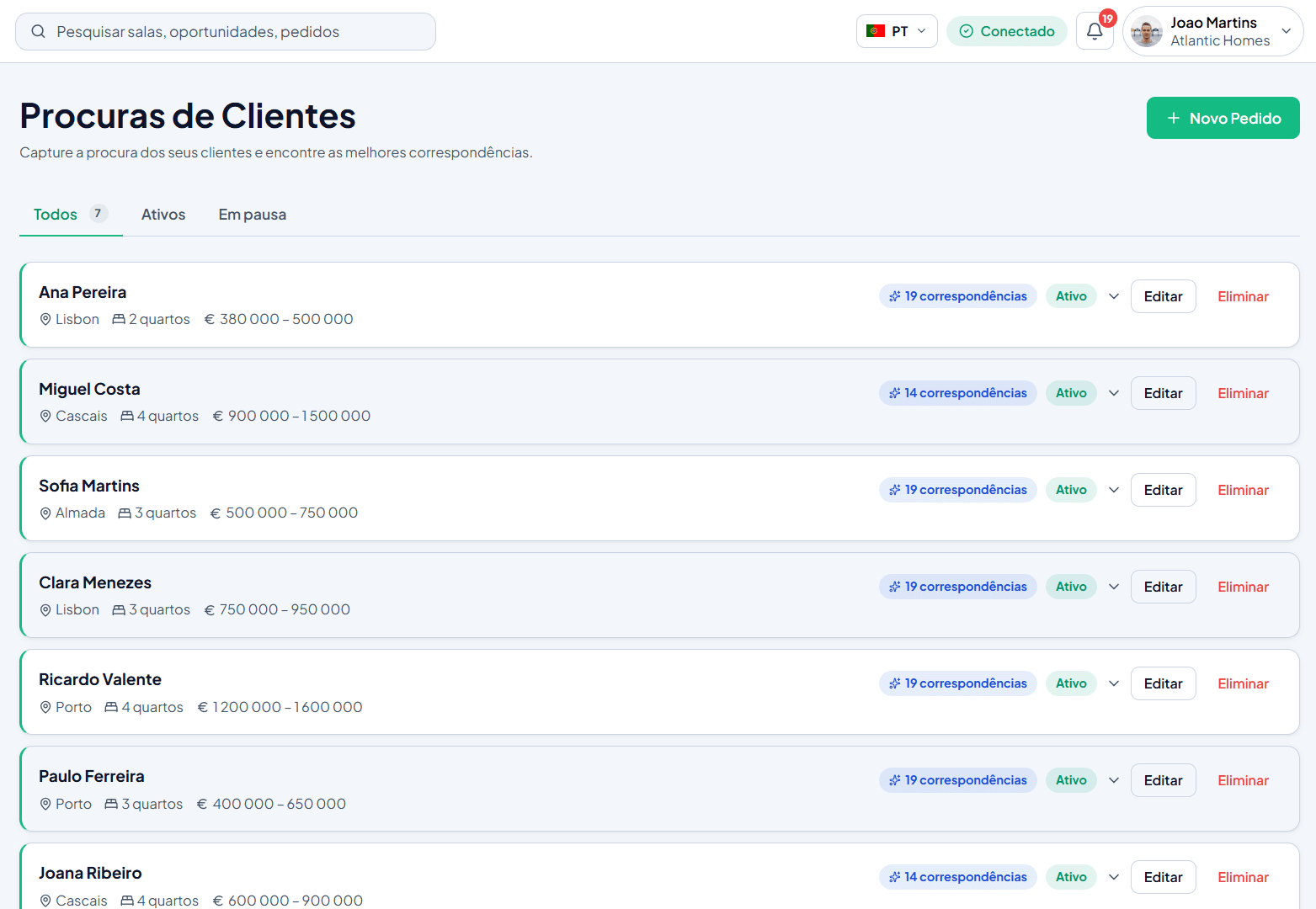Click the search magnifier icon

[38, 31]
